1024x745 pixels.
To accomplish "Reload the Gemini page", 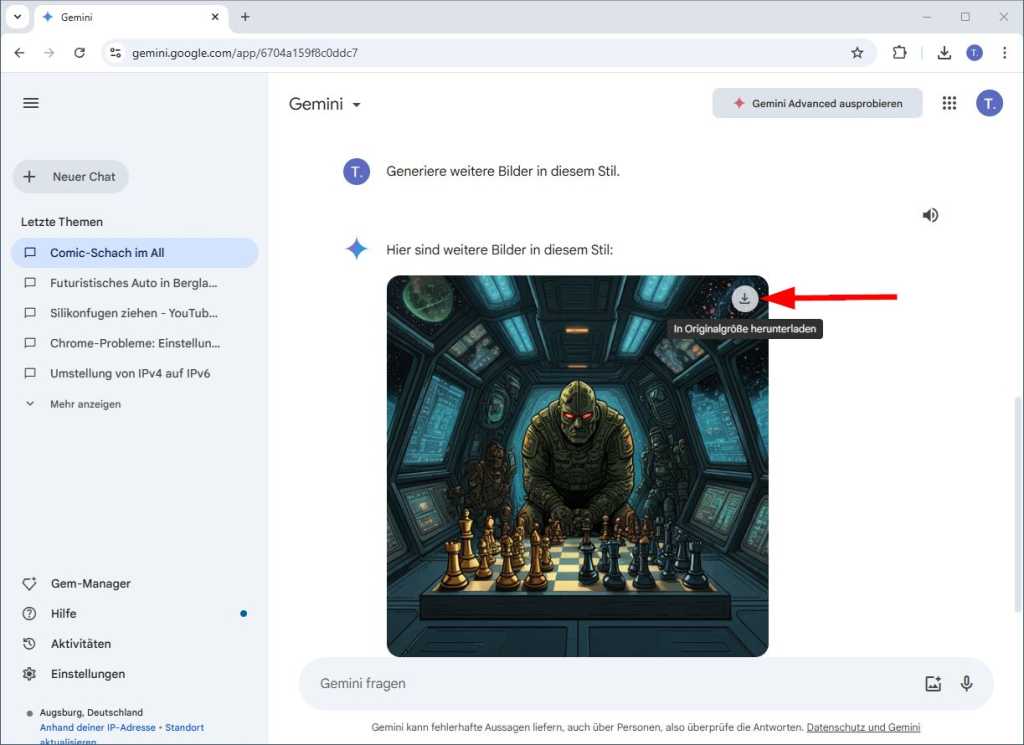I will 80,52.
